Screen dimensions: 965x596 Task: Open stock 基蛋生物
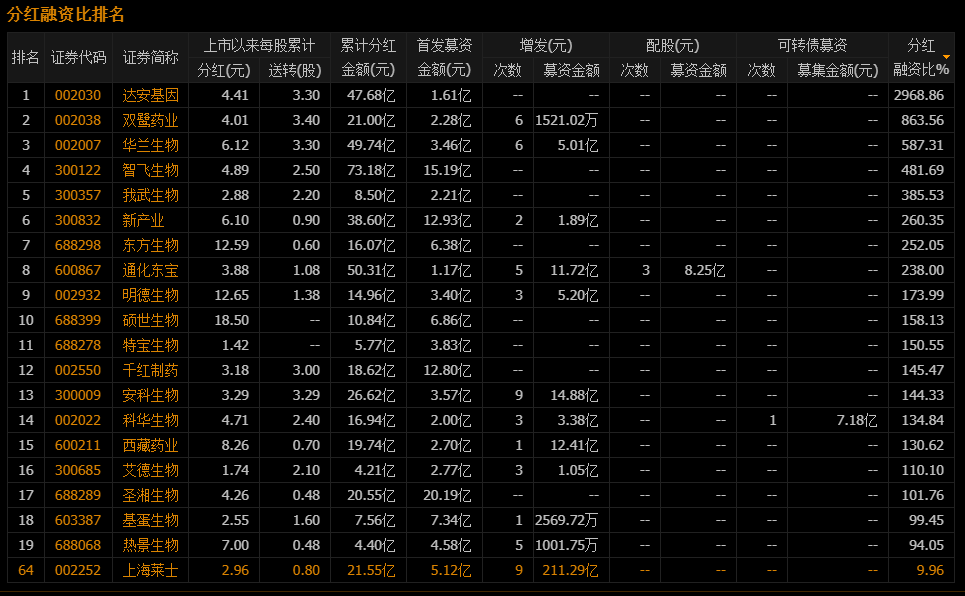click(x=150, y=520)
